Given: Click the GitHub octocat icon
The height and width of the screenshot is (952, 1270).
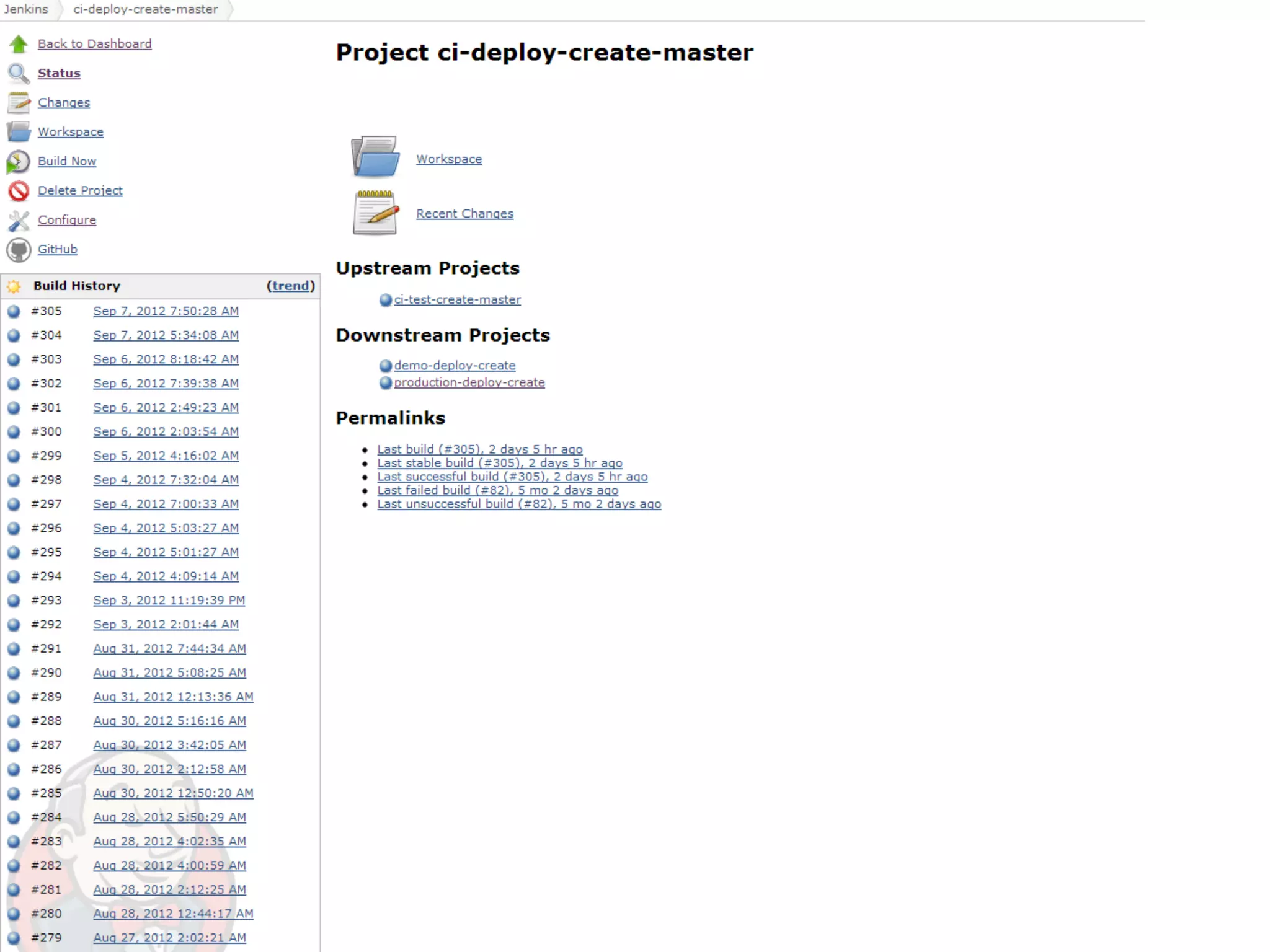Looking at the screenshot, I should [x=19, y=250].
